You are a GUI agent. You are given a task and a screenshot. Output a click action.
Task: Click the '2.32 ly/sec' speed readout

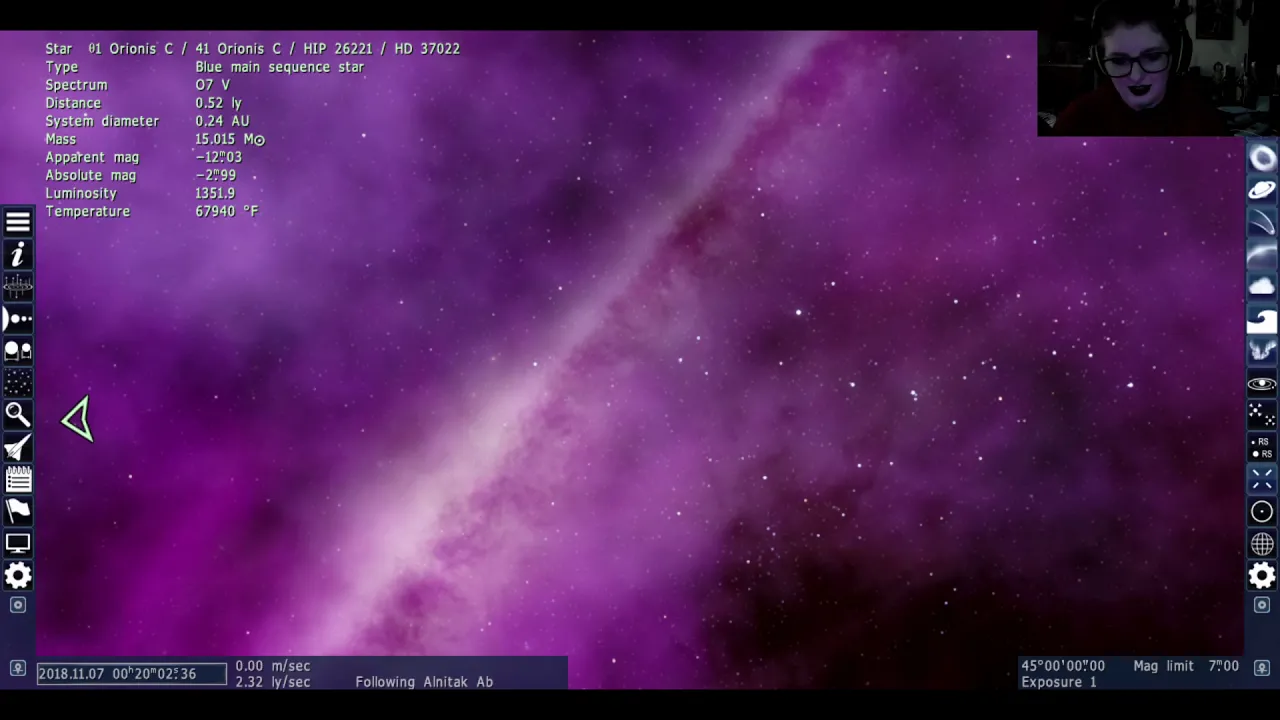point(273,682)
